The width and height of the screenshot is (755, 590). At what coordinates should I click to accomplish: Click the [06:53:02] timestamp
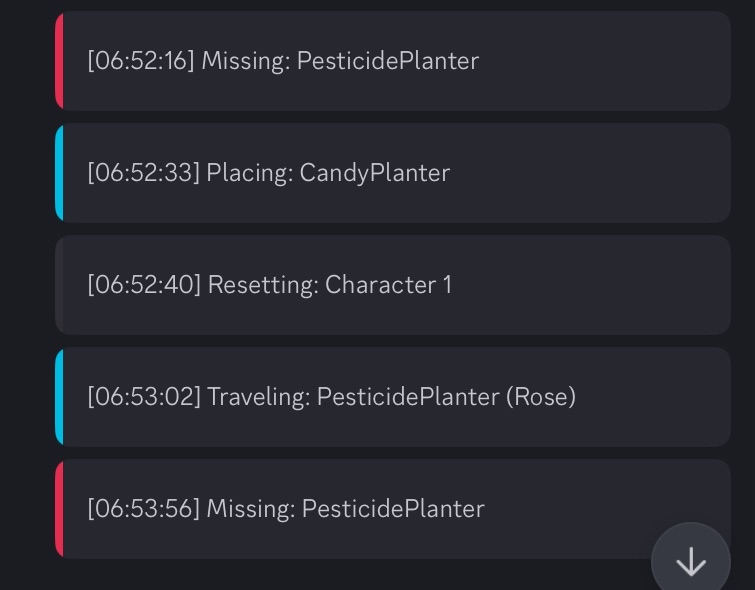(x=144, y=397)
